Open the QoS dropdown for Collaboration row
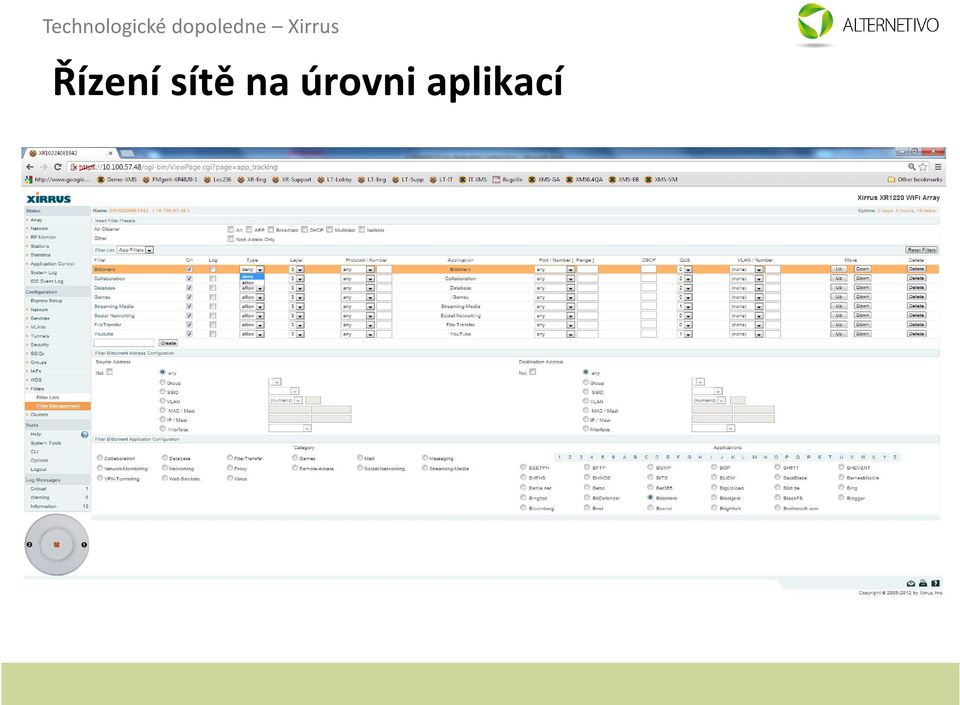960x705 pixels. click(684, 278)
